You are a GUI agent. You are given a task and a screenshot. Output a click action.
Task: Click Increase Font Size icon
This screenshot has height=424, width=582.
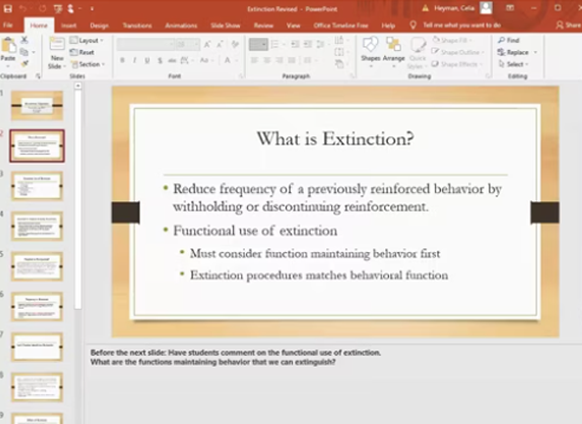(207, 45)
